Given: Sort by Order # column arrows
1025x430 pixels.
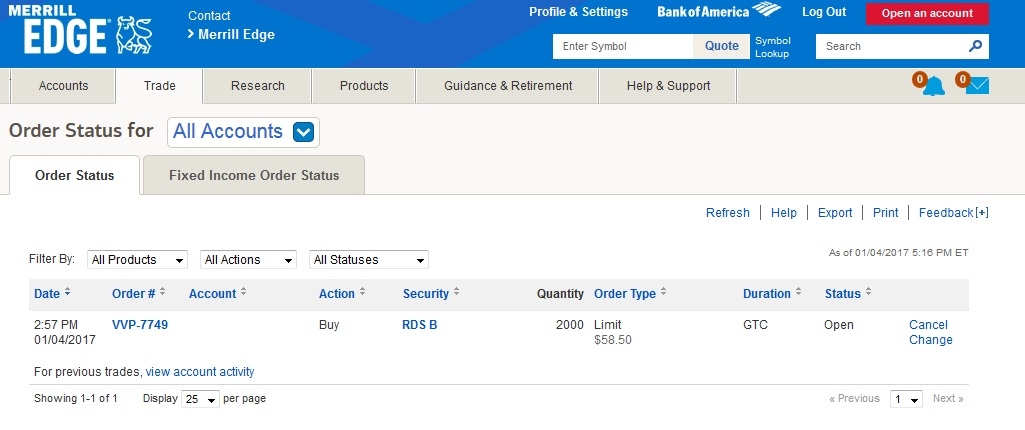Looking at the screenshot, I should click(x=162, y=293).
